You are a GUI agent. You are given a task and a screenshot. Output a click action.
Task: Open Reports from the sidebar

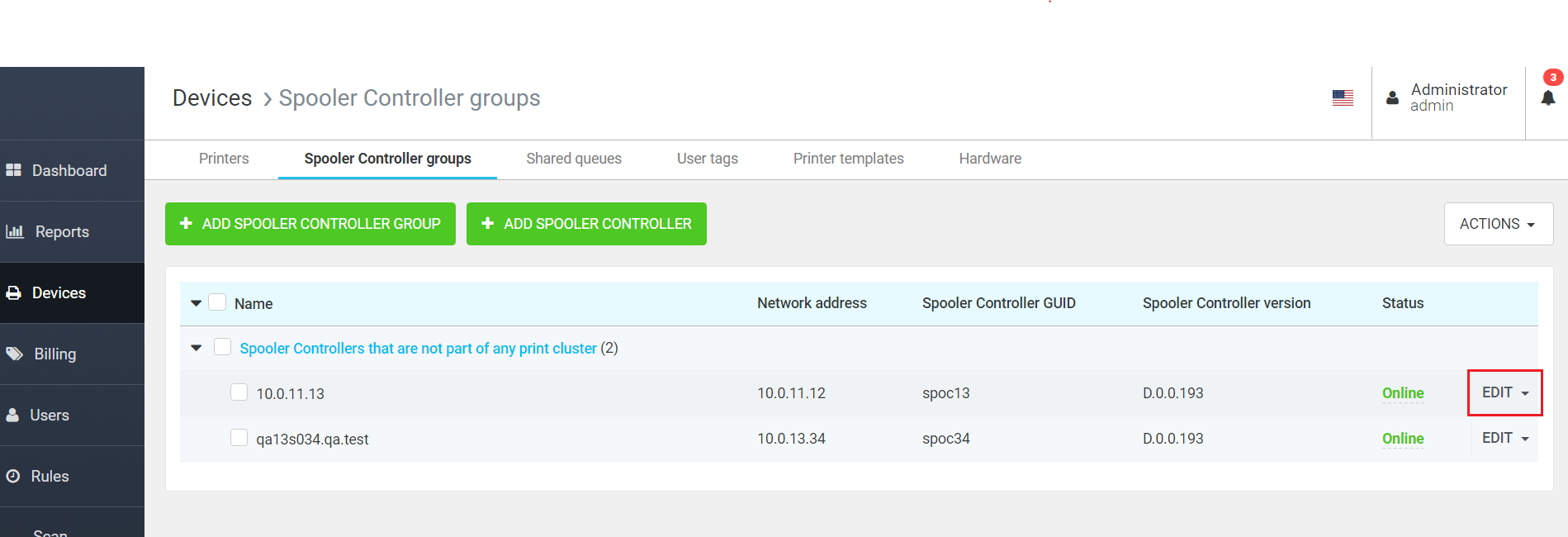pyautogui.click(x=62, y=232)
